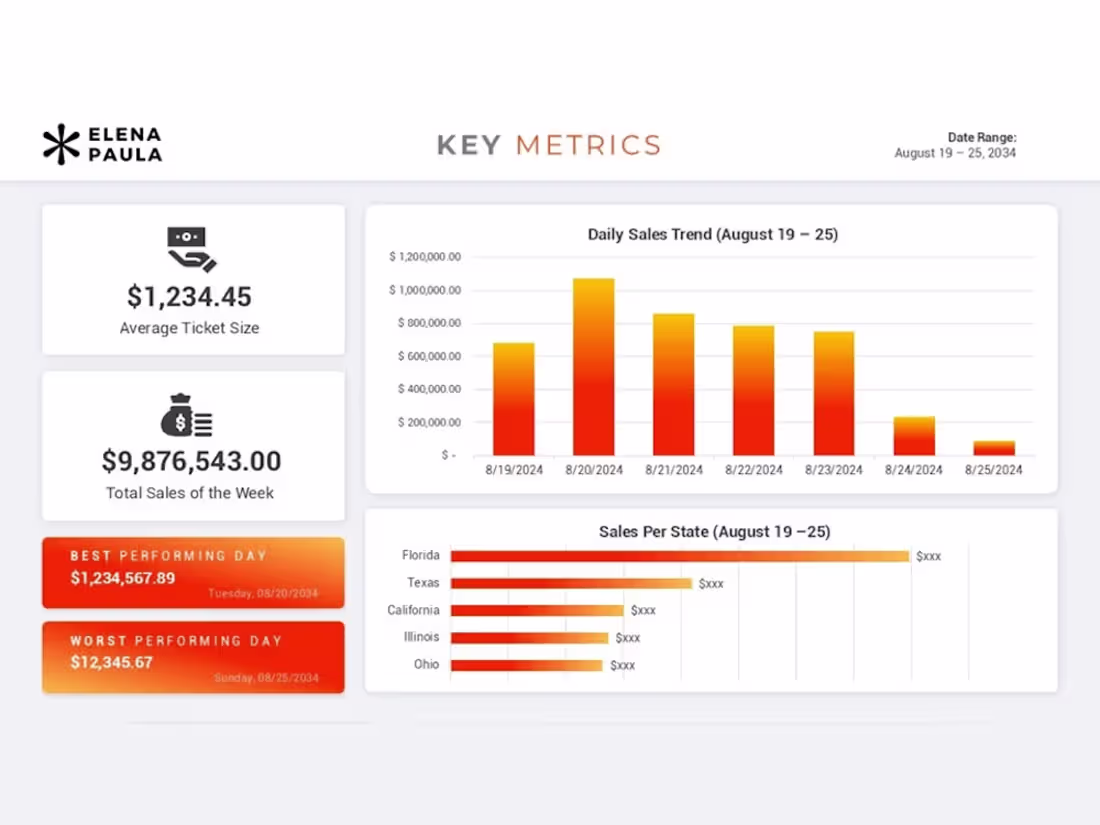Click the $xxx value beside Illinois bar
This screenshot has height=825, width=1100.
click(627, 638)
